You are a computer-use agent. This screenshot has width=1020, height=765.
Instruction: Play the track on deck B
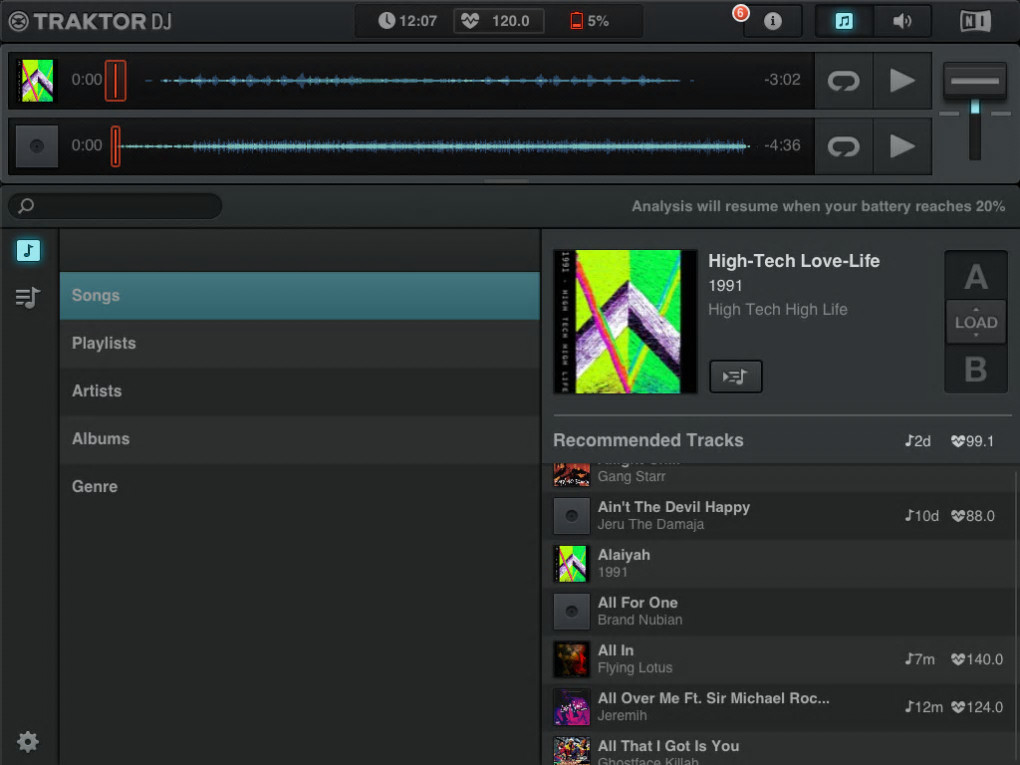click(902, 146)
